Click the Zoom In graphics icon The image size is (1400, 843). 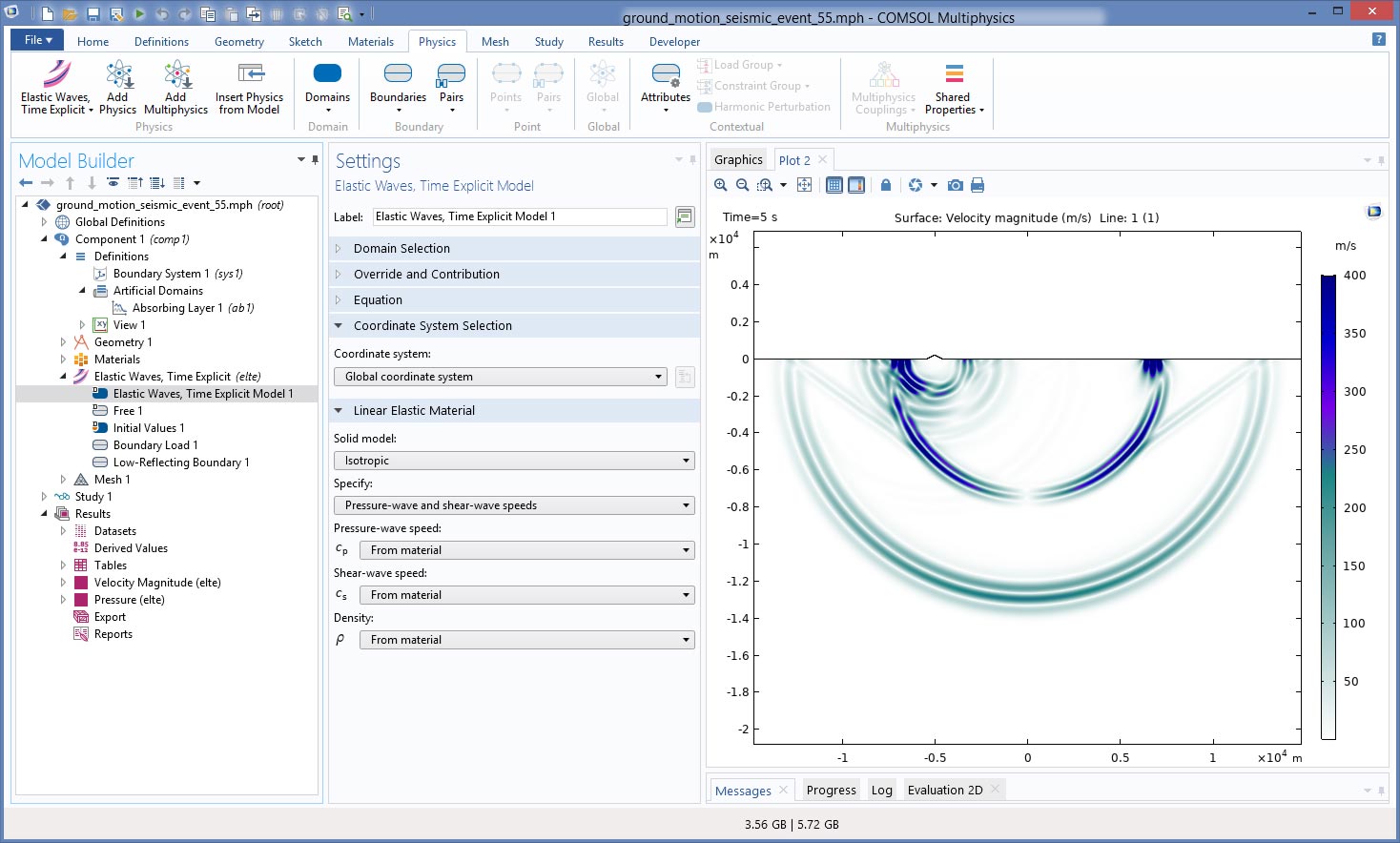pyautogui.click(x=721, y=185)
